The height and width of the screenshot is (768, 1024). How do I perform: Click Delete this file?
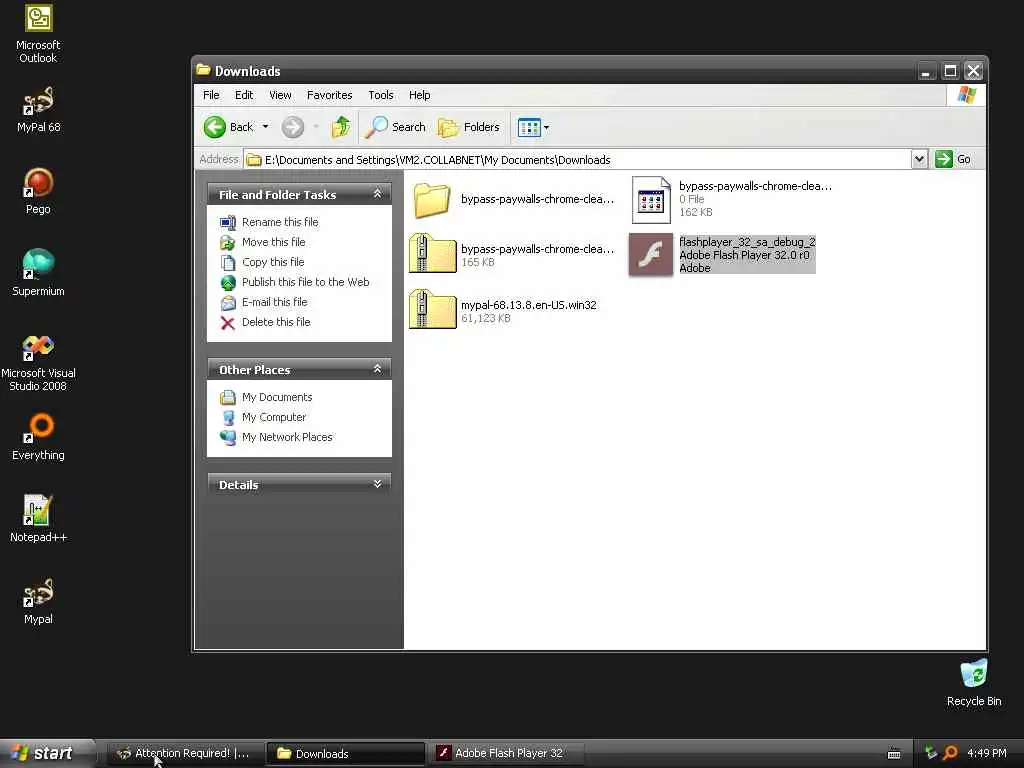pyautogui.click(x=265, y=323)
